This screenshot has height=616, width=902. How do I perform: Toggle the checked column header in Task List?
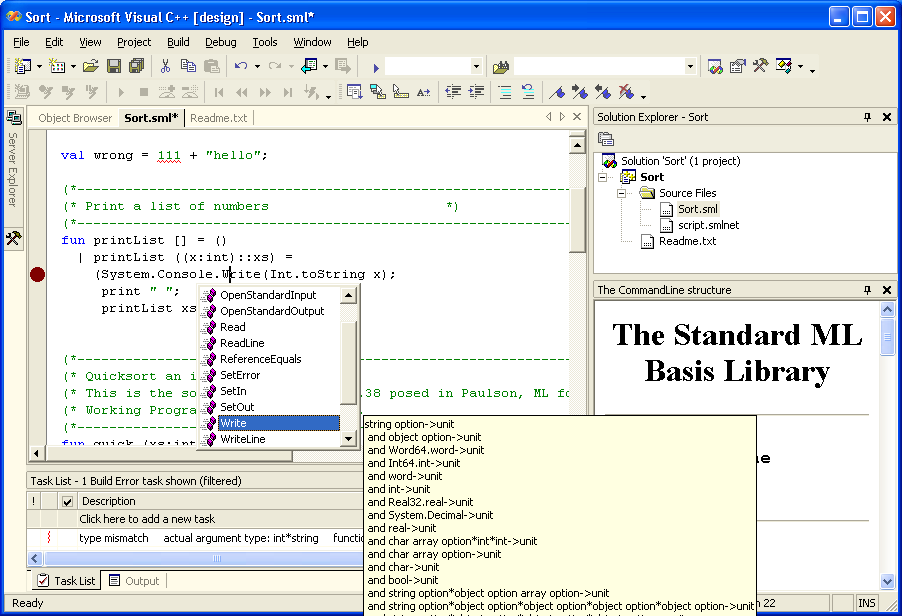[67, 501]
